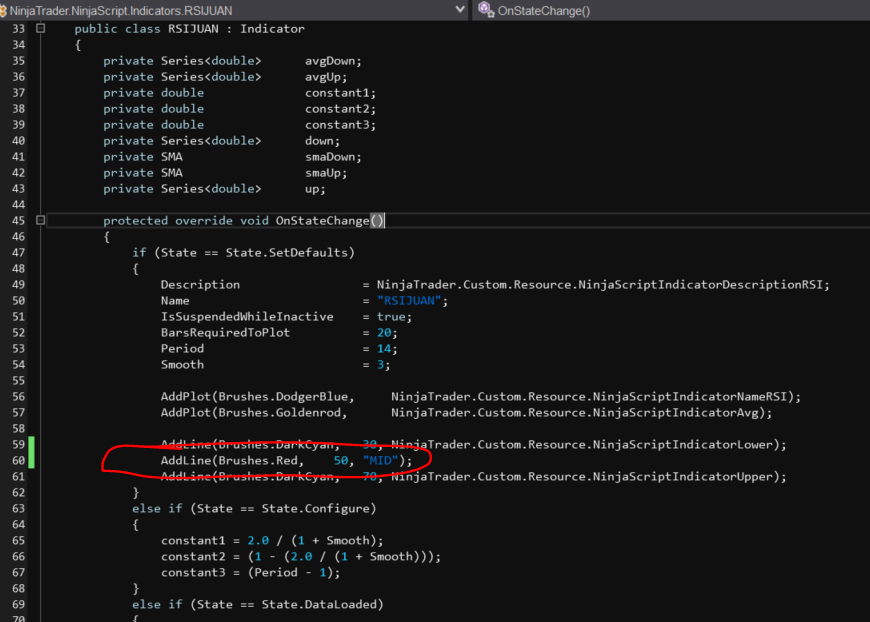870x622 pixels.
Task: Click line number 33 in the gutter
Action: tap(18, 29)
